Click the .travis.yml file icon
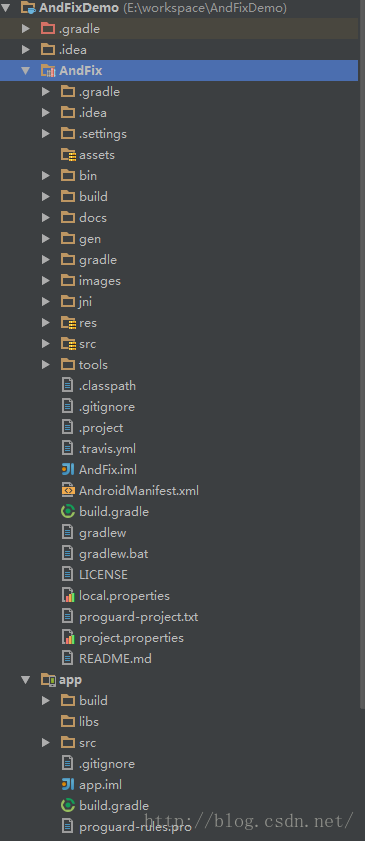Screen dimensions: 365x841 (68, 448)
